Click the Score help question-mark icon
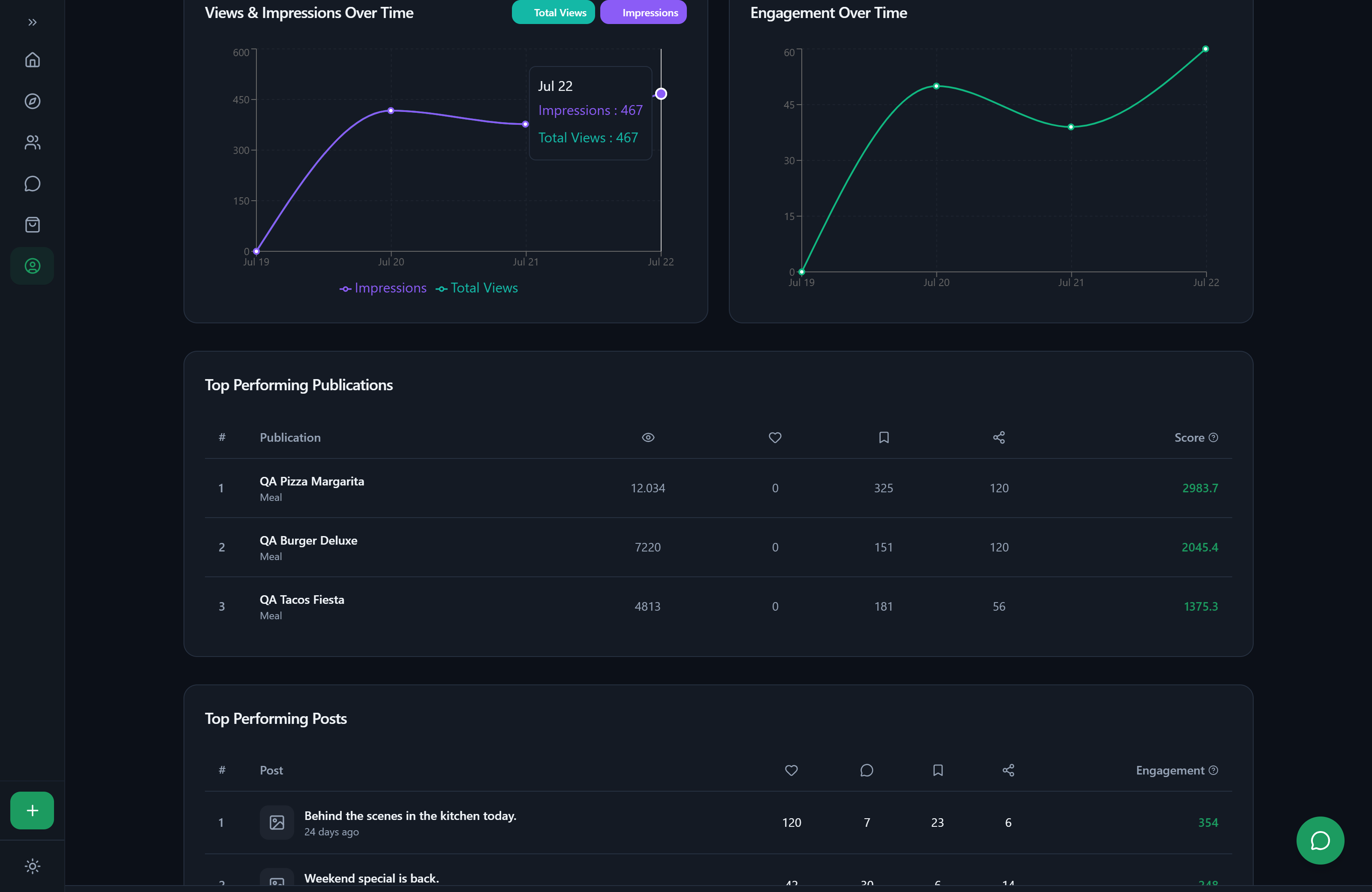1372x892 pixels. point(1213,438)
